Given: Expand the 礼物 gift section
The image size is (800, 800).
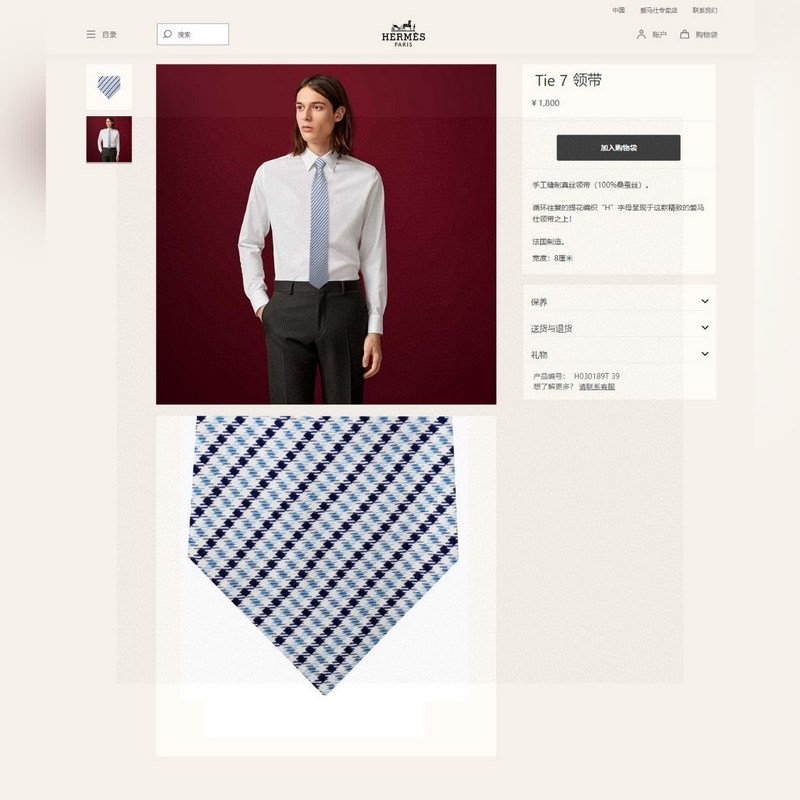Looking at the screenshot, I should [x=619, y=354].
